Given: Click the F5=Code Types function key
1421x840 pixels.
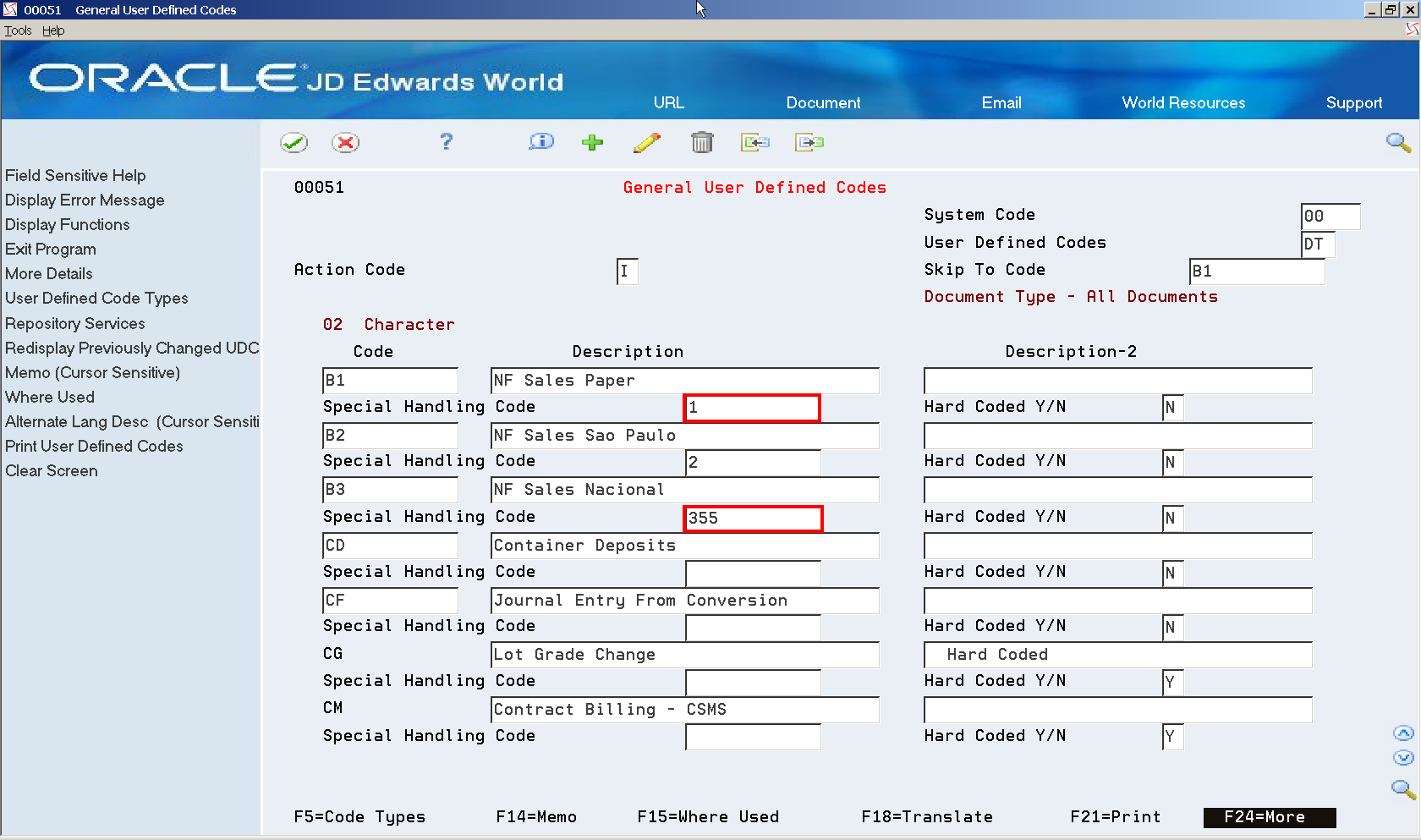Looking at the screenshot, I should (359, 817).
